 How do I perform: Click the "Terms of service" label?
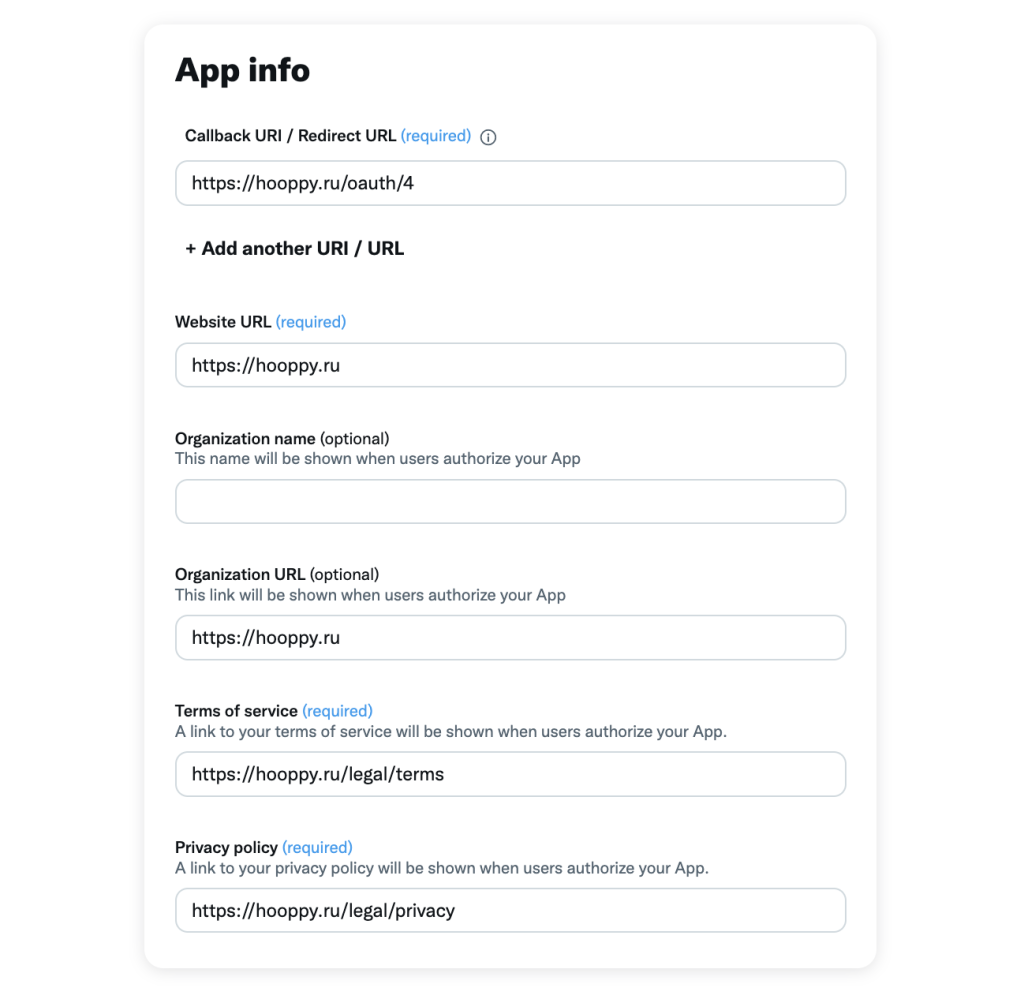point(236,711)
